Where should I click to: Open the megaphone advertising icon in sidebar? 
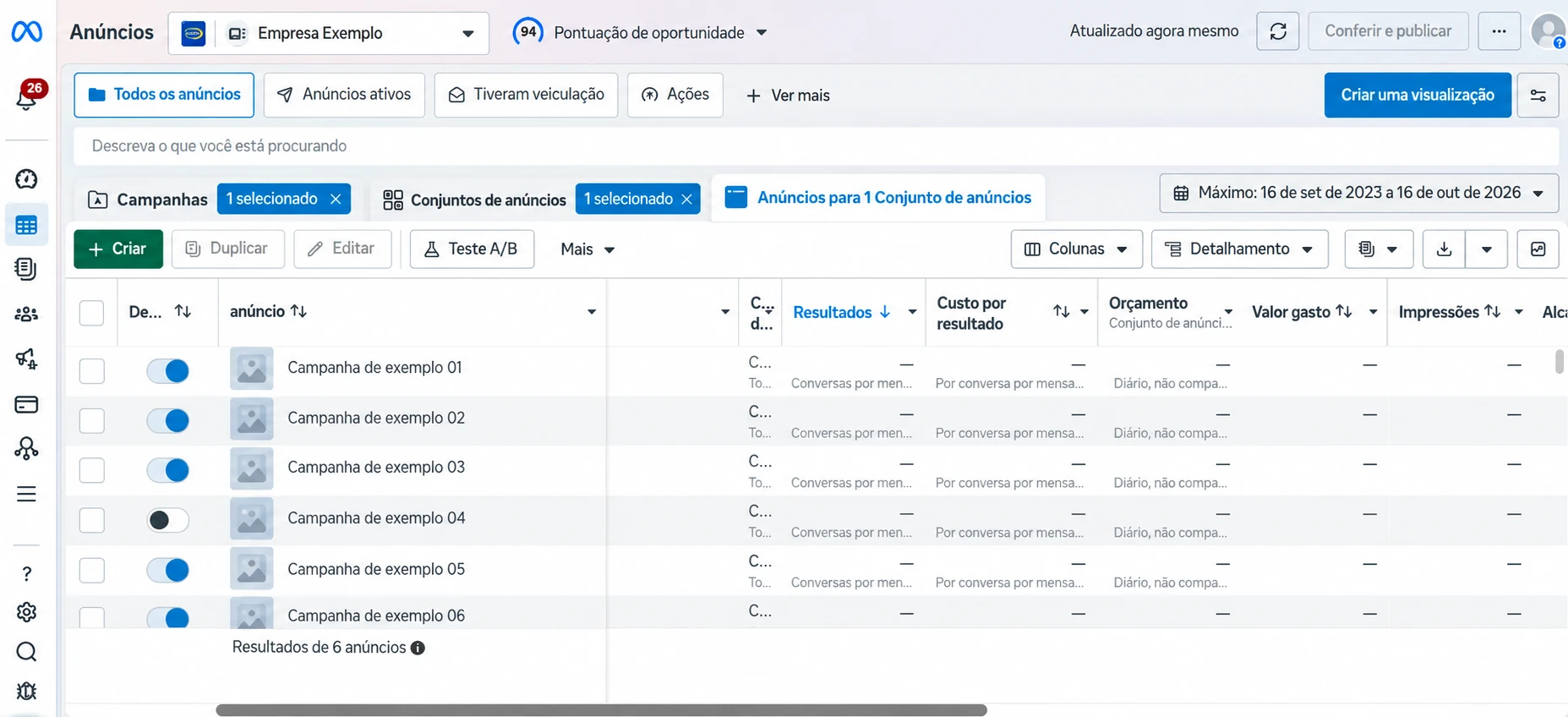[x=26, y=359]
